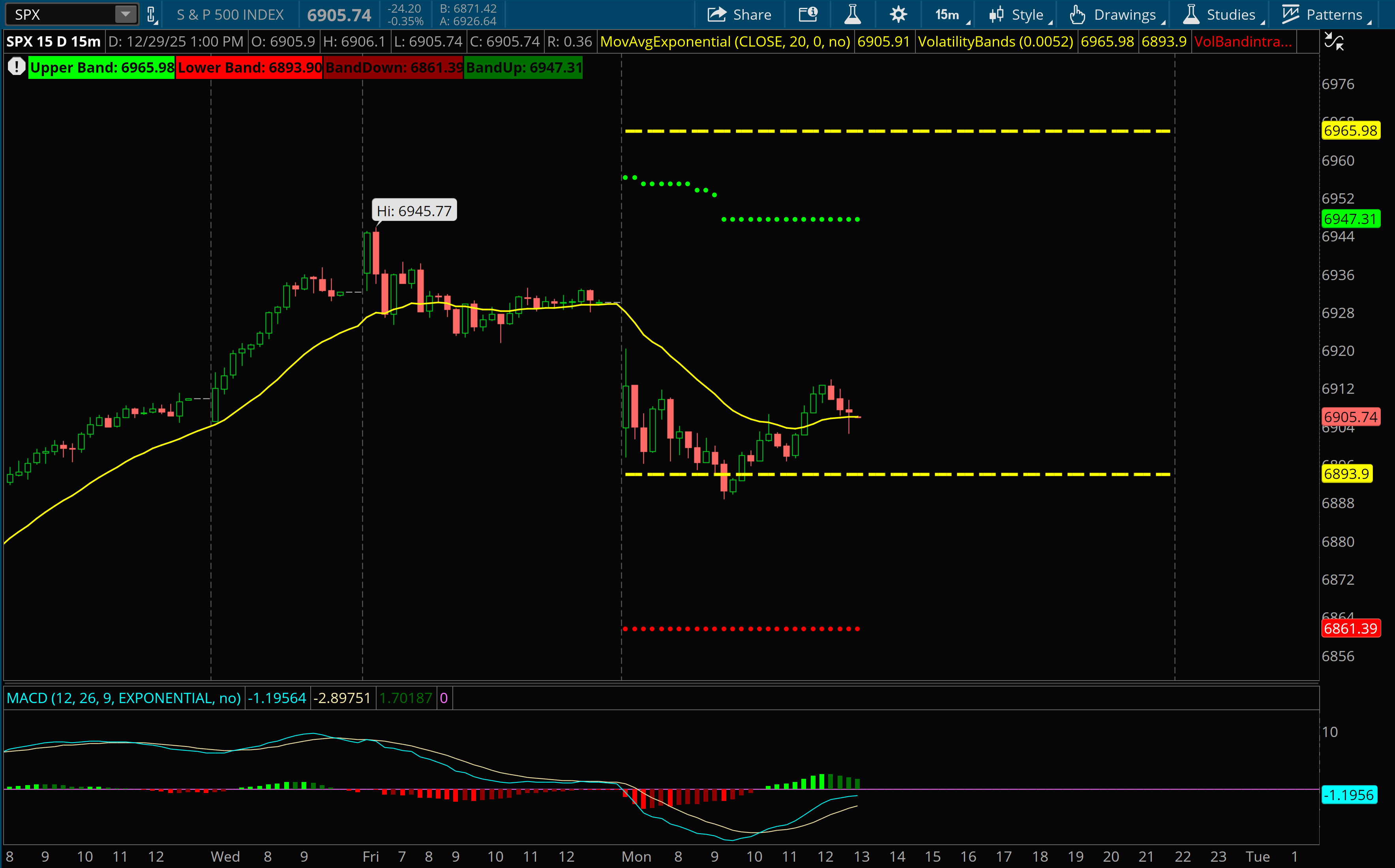
Task: Click the Hi: 6945.77 price bubble
Action: pyautogui.click(x=414, y=211)
